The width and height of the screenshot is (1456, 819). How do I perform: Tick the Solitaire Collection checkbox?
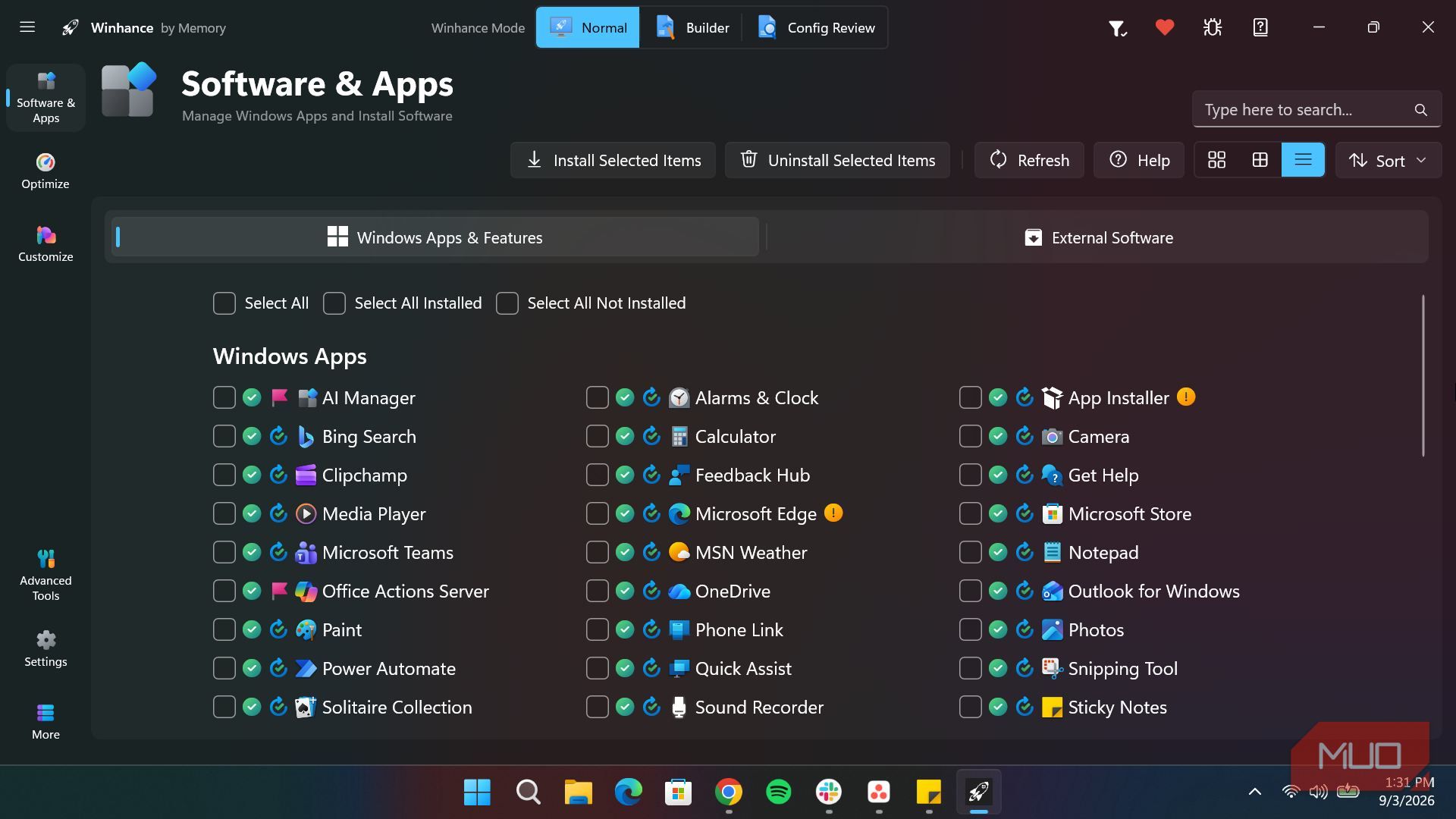click(224, 707)
